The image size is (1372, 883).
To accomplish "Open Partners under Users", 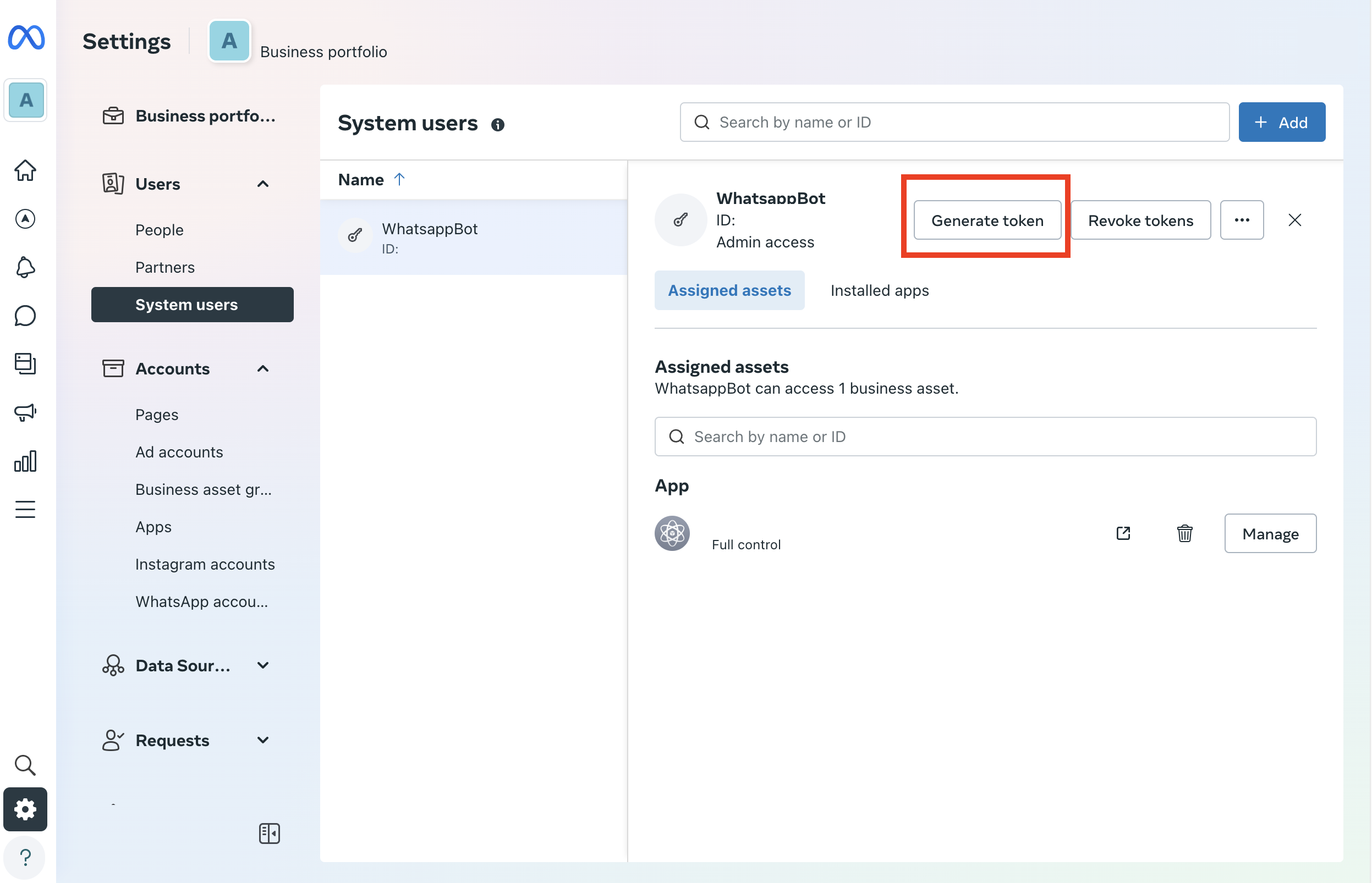I will (x=165, y=267).
